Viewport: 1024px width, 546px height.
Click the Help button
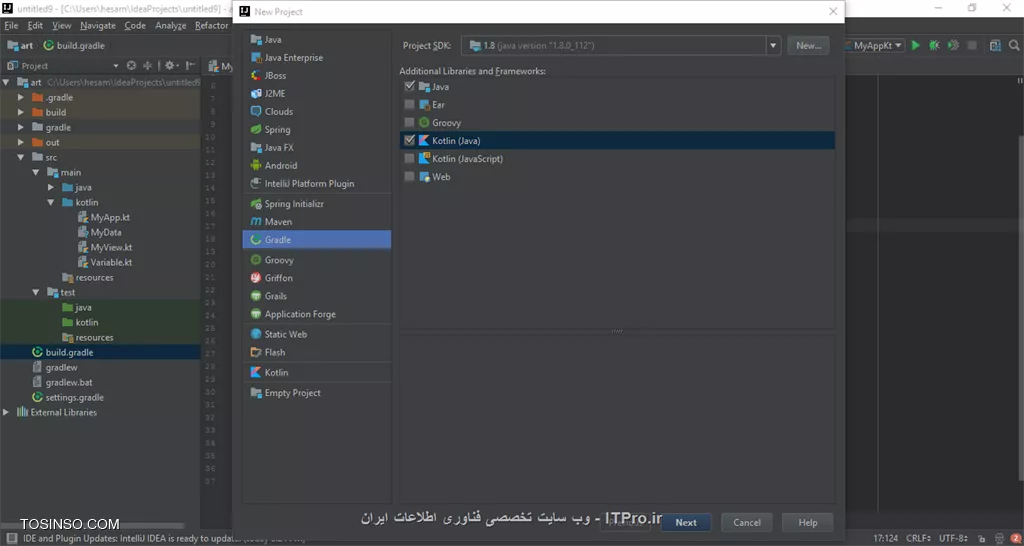[x=808, y=522]
